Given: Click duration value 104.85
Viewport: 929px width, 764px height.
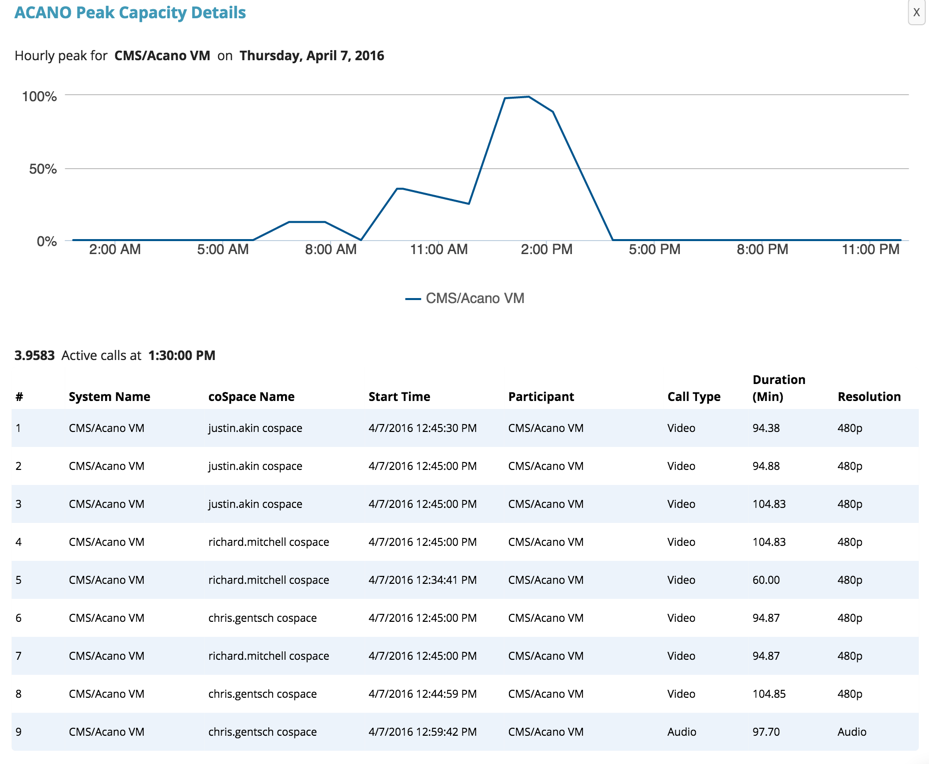Looking at the screenshot, I should (769, 694).
